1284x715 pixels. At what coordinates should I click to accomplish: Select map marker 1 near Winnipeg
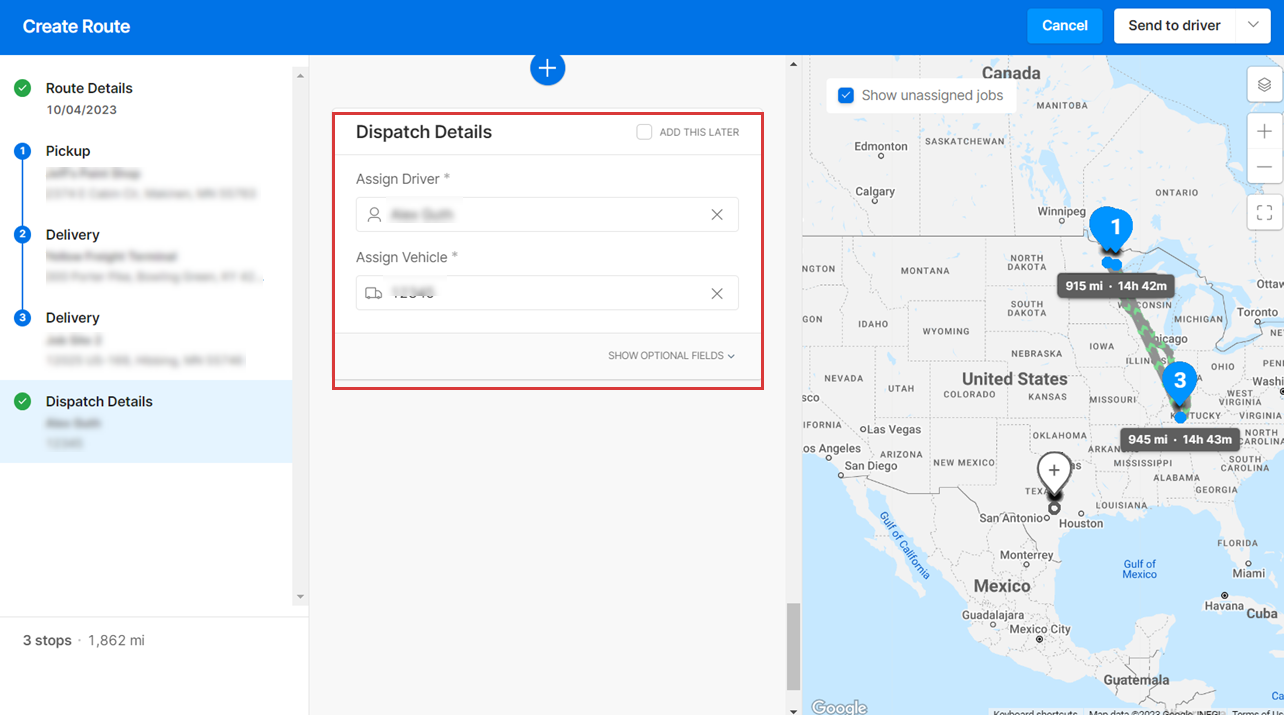tap(1112, 226)
